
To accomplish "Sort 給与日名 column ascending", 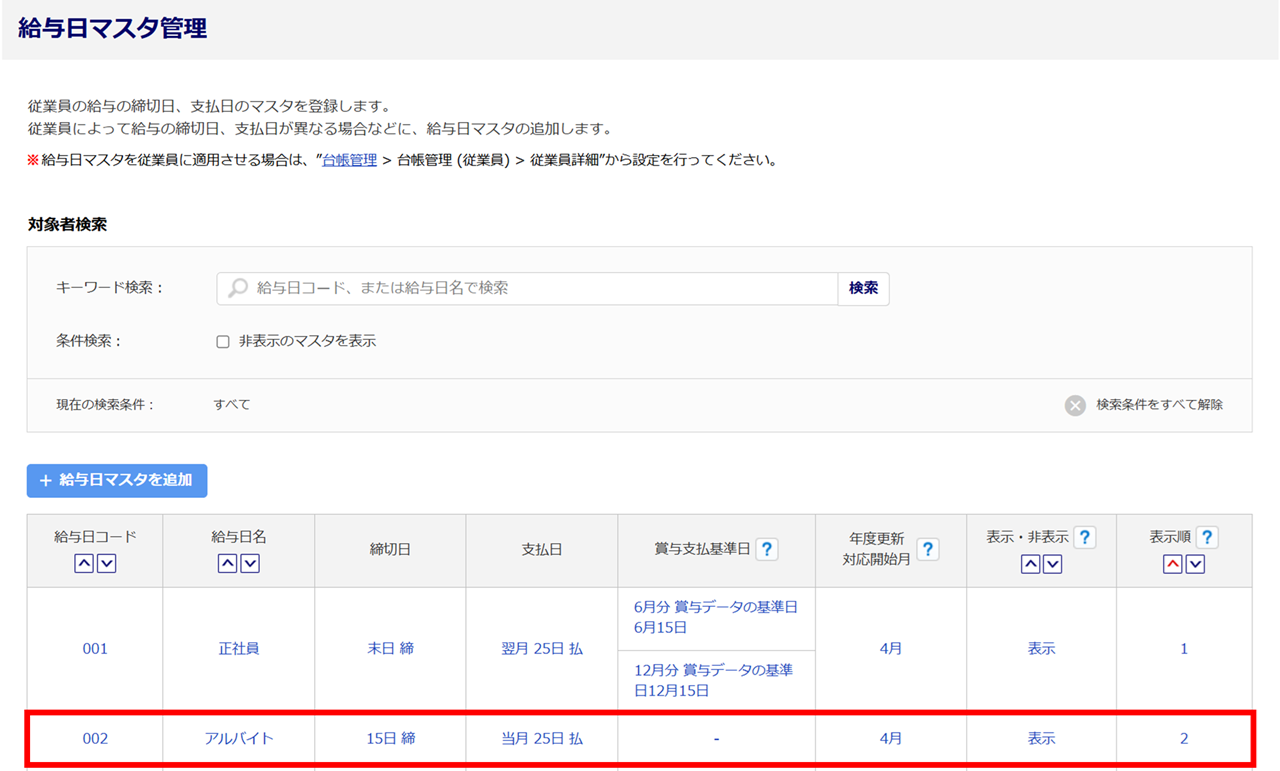I will pos(228,564).
